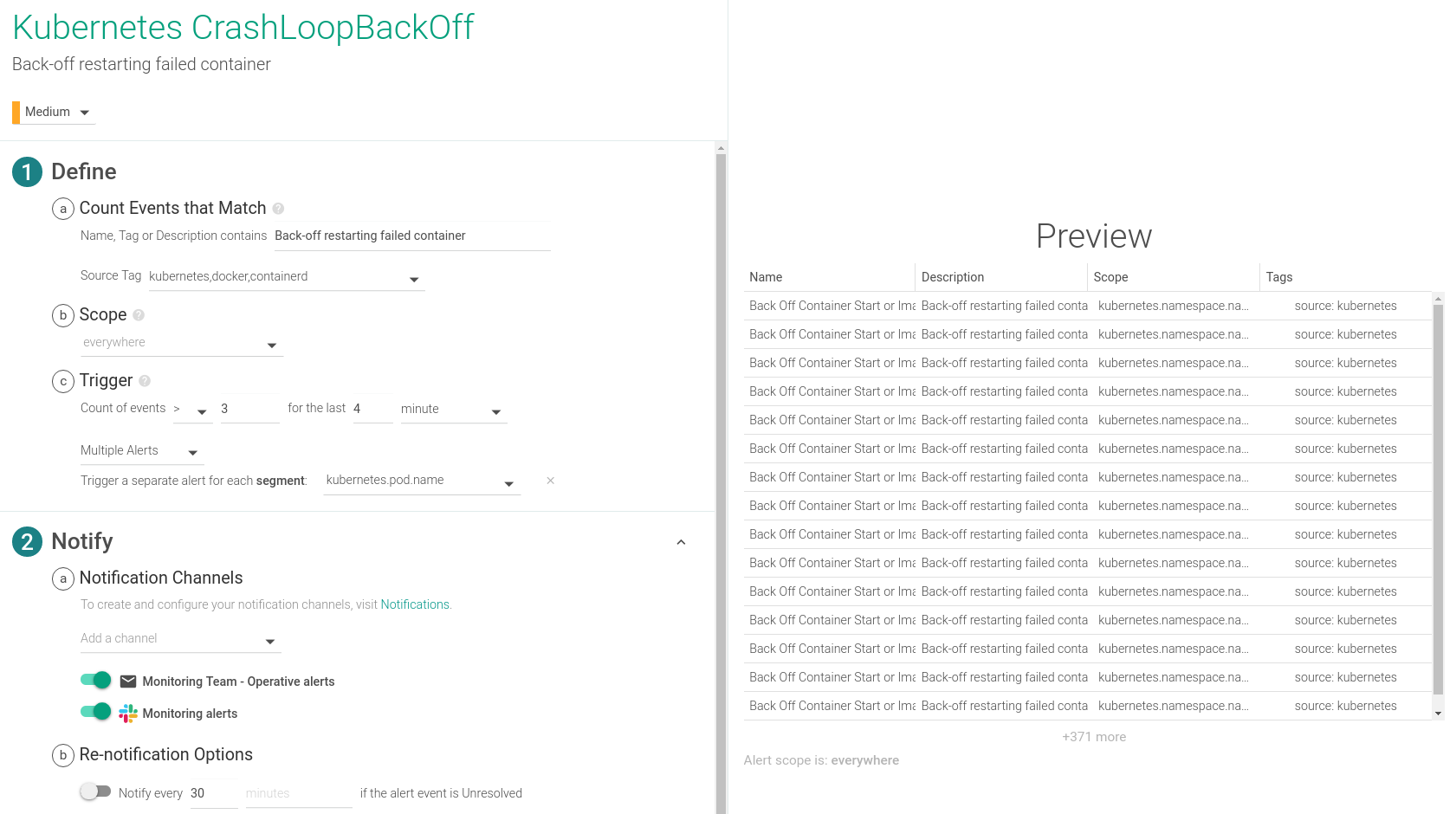Click the circled 'b' badge by Re-notification Options
The image size is (1456, 814).
pos(62,756)
